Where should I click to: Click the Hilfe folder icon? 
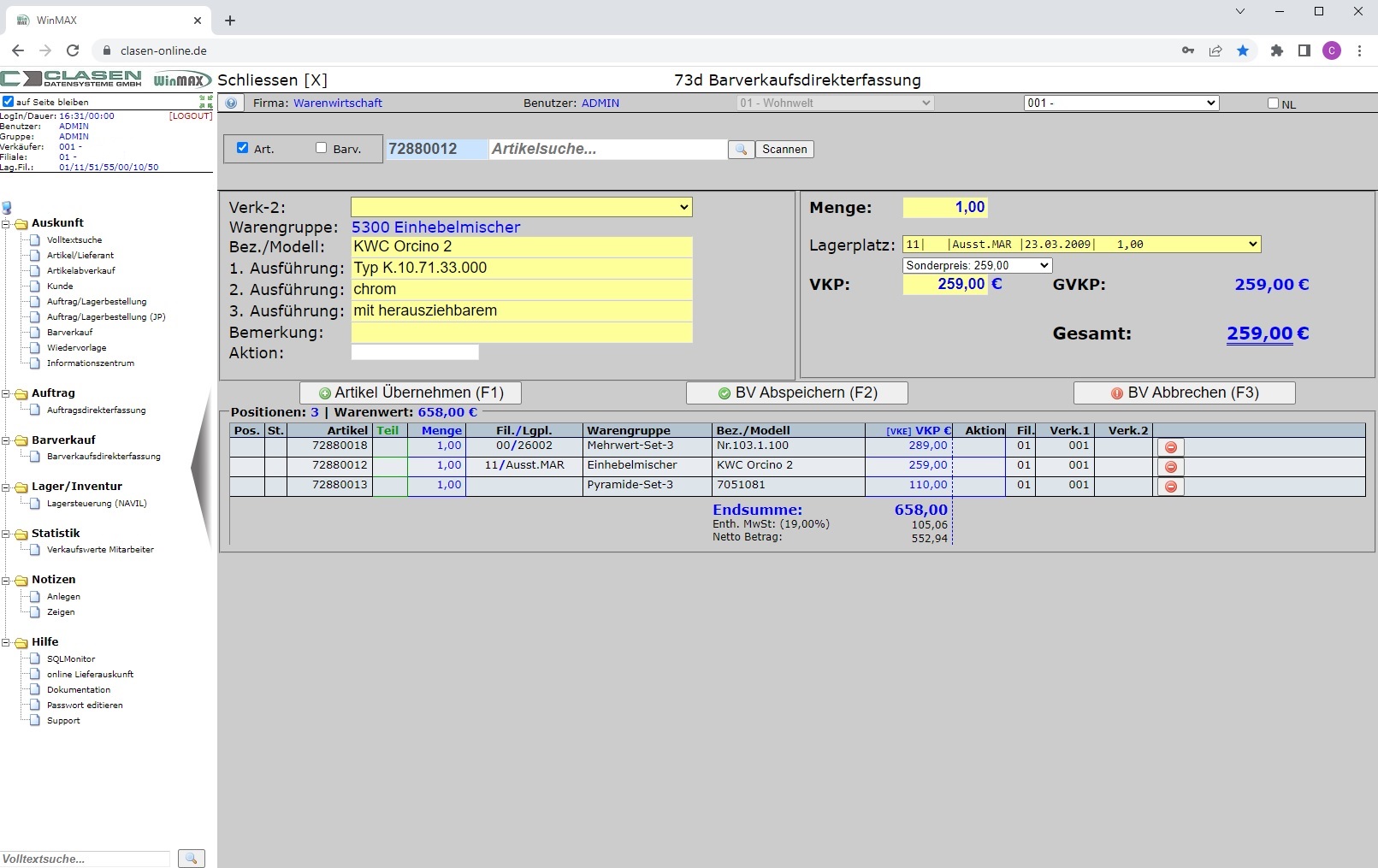[x=21, y=643]
